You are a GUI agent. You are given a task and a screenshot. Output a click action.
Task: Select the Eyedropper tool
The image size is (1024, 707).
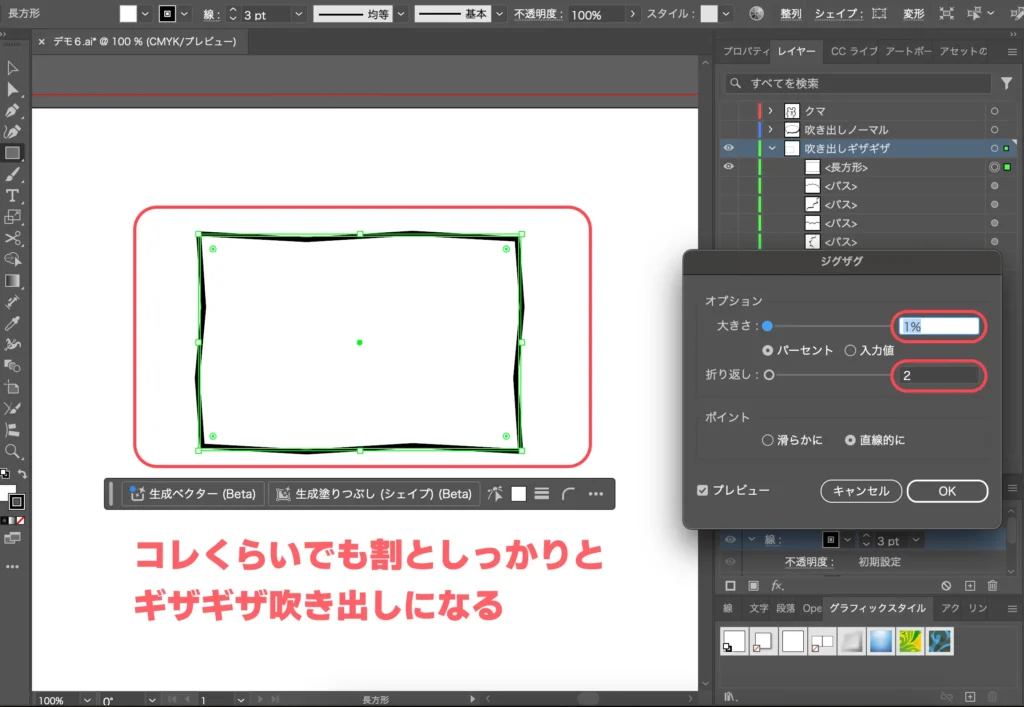pos(13,325)
